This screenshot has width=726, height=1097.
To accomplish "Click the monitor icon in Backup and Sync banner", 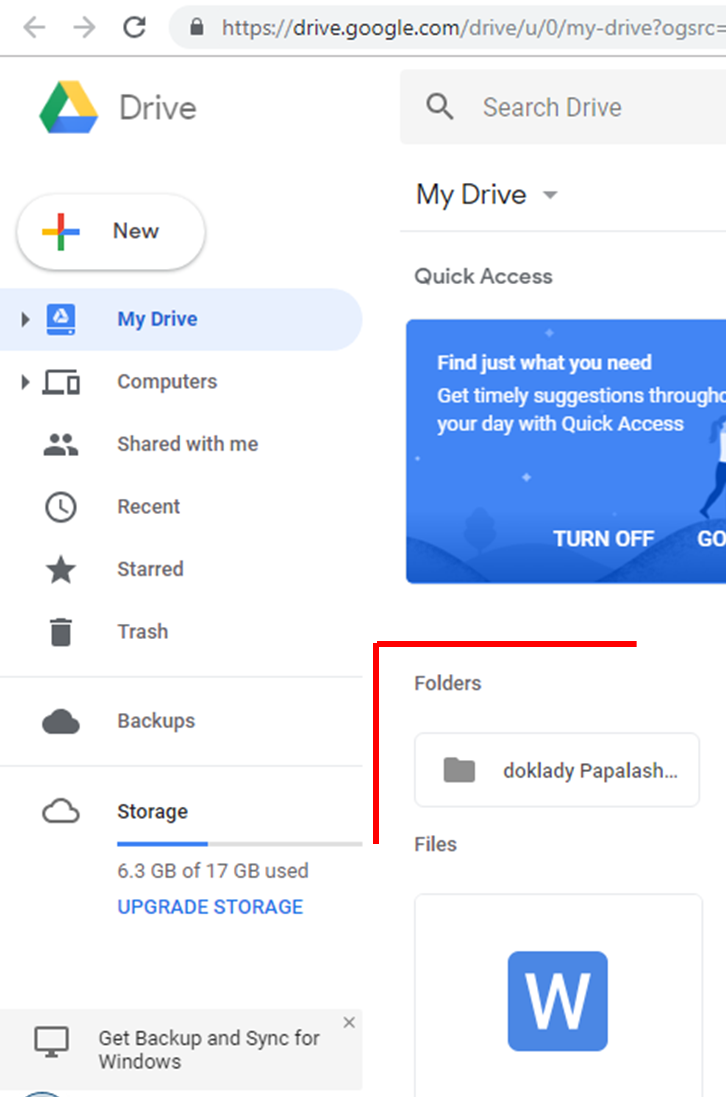I will pos(52,1042).
